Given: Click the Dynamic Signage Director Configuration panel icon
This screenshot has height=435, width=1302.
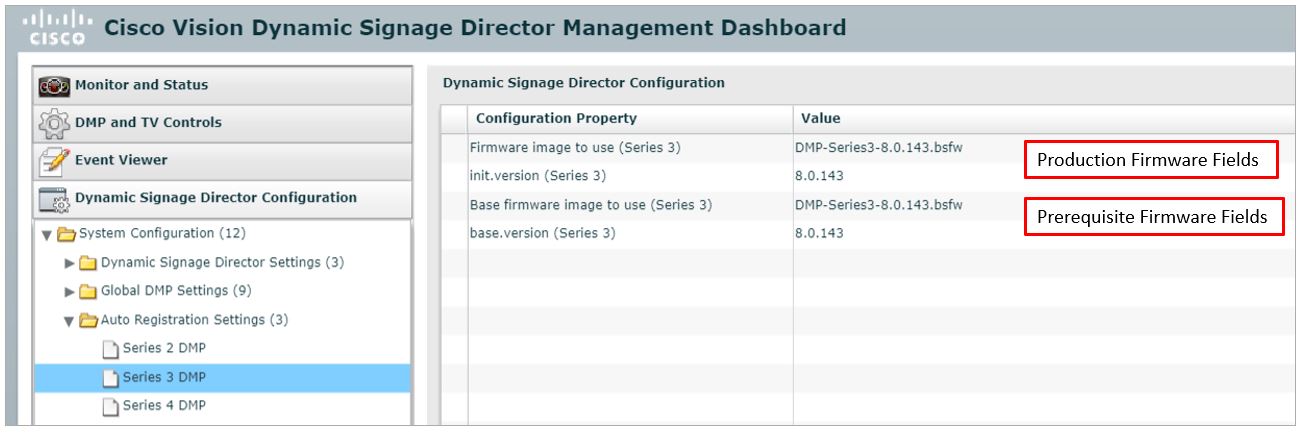Looking at the screenshot, I should point(51,199).
